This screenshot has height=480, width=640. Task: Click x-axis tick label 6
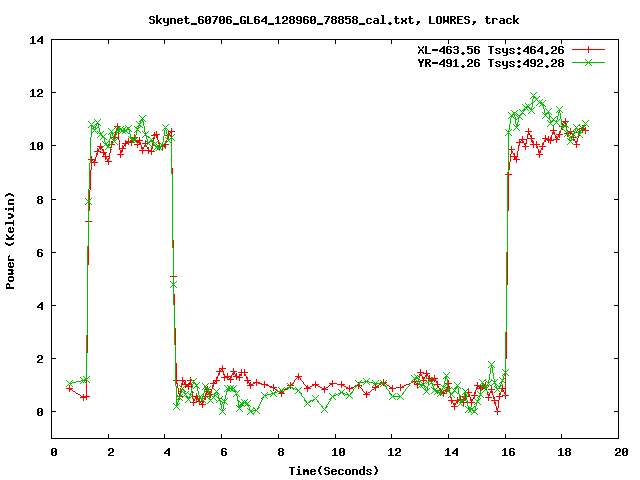[224, 452]
